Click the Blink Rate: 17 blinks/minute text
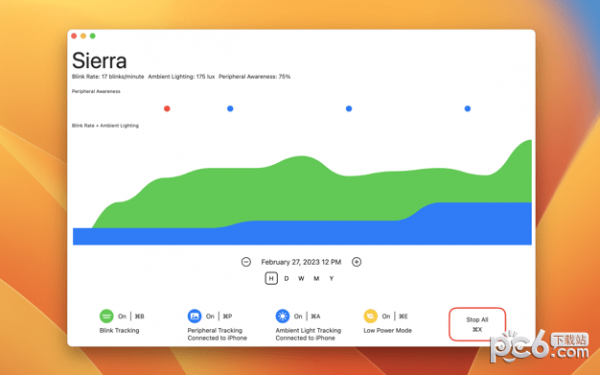The width and height of the screenshot is (600, 375). (108, 77)
